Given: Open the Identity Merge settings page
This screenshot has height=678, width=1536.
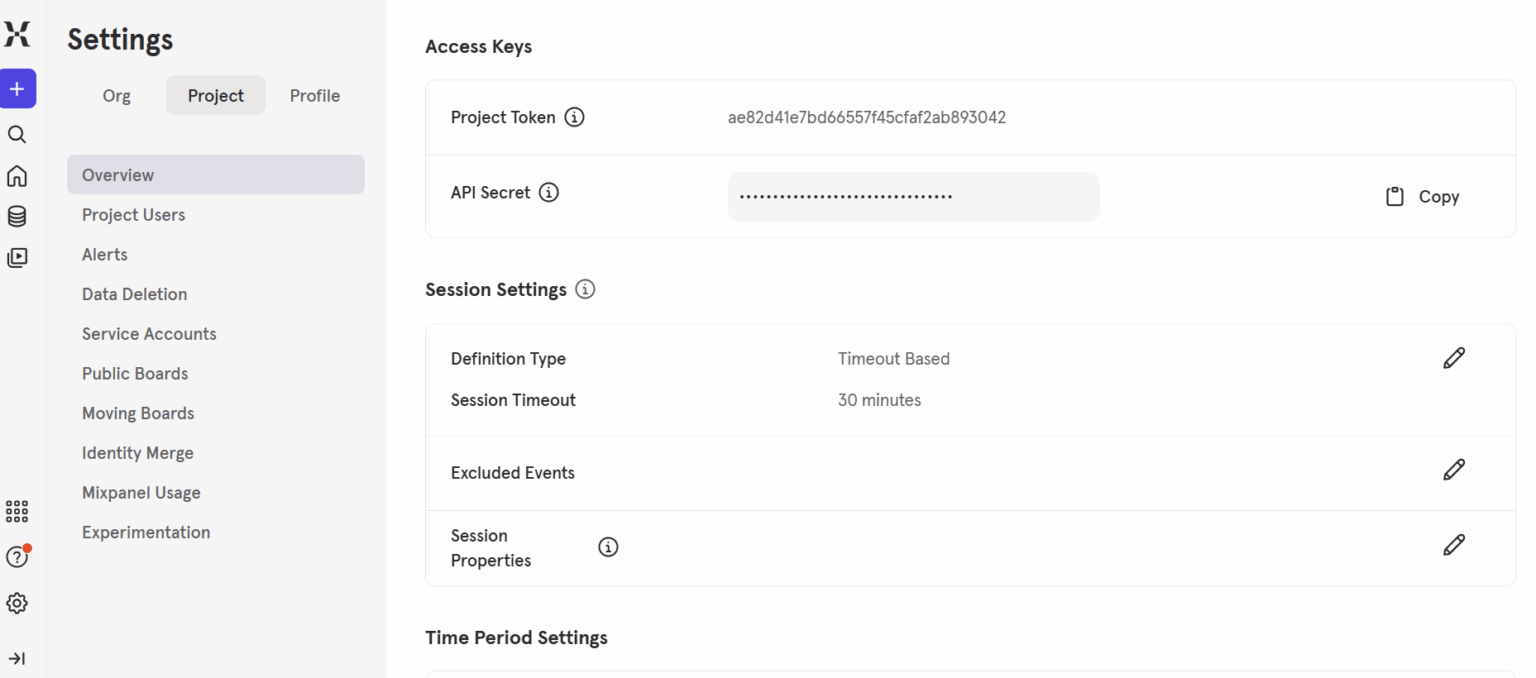Looking at the screenshot, I should click(137, 452).
